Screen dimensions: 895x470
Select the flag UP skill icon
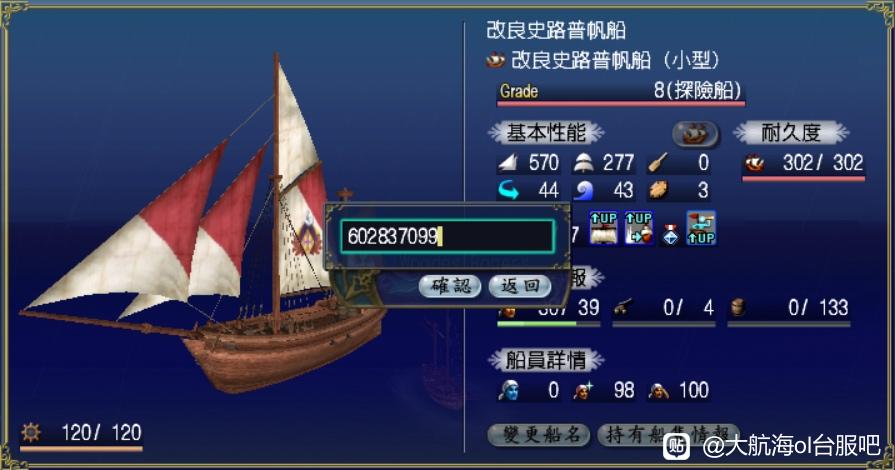click(x=701, y=228)
